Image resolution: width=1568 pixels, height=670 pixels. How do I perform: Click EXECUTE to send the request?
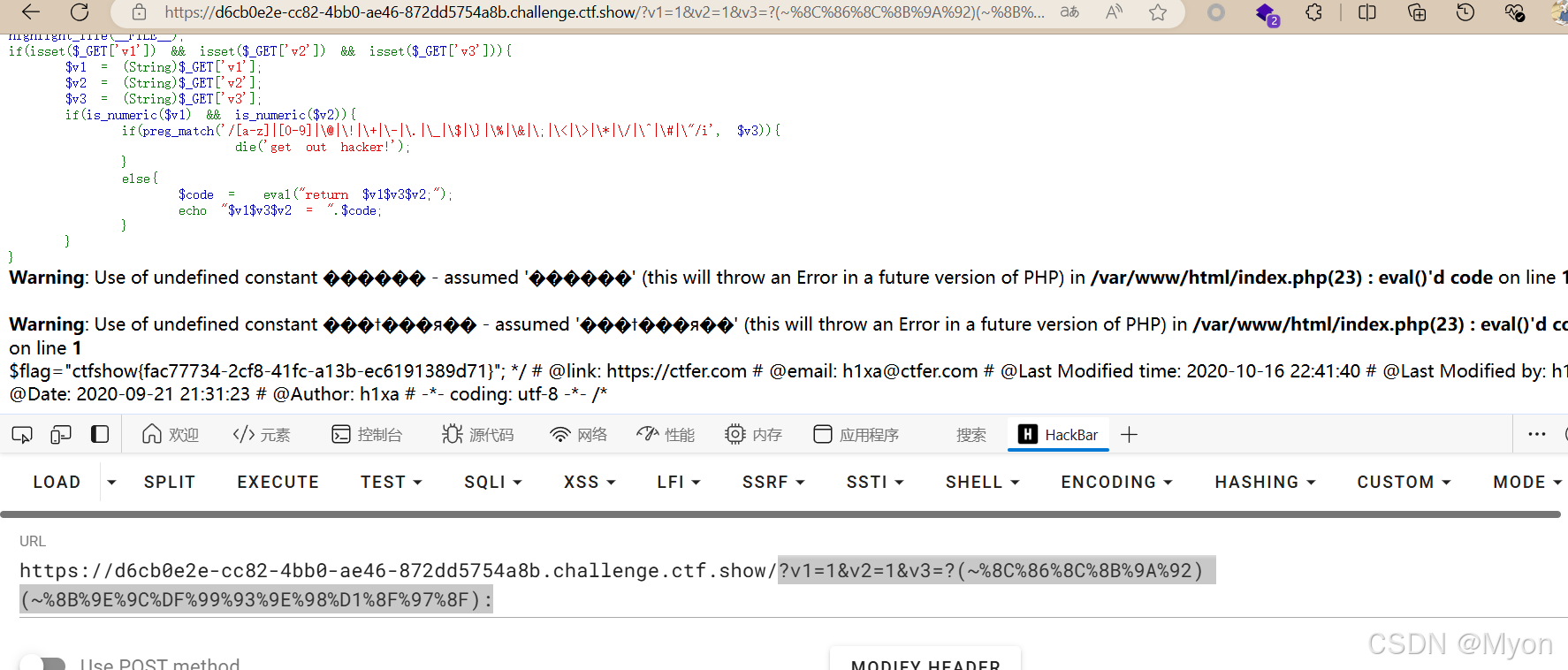point(278,482)
